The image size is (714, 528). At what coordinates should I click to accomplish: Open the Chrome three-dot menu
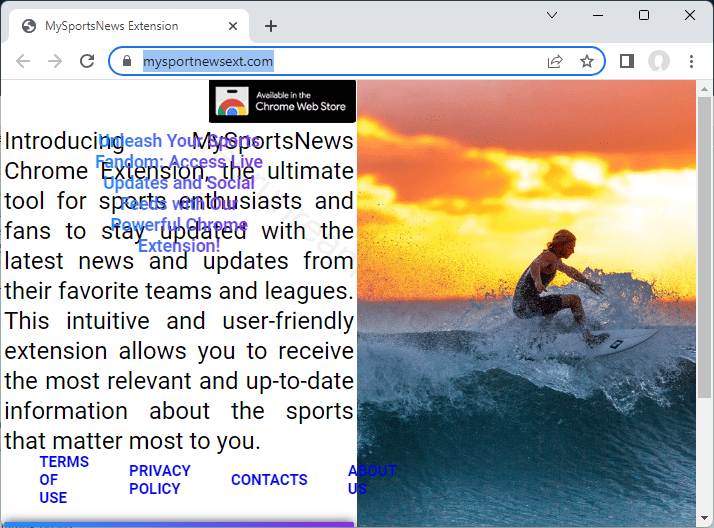pos(691,61)
